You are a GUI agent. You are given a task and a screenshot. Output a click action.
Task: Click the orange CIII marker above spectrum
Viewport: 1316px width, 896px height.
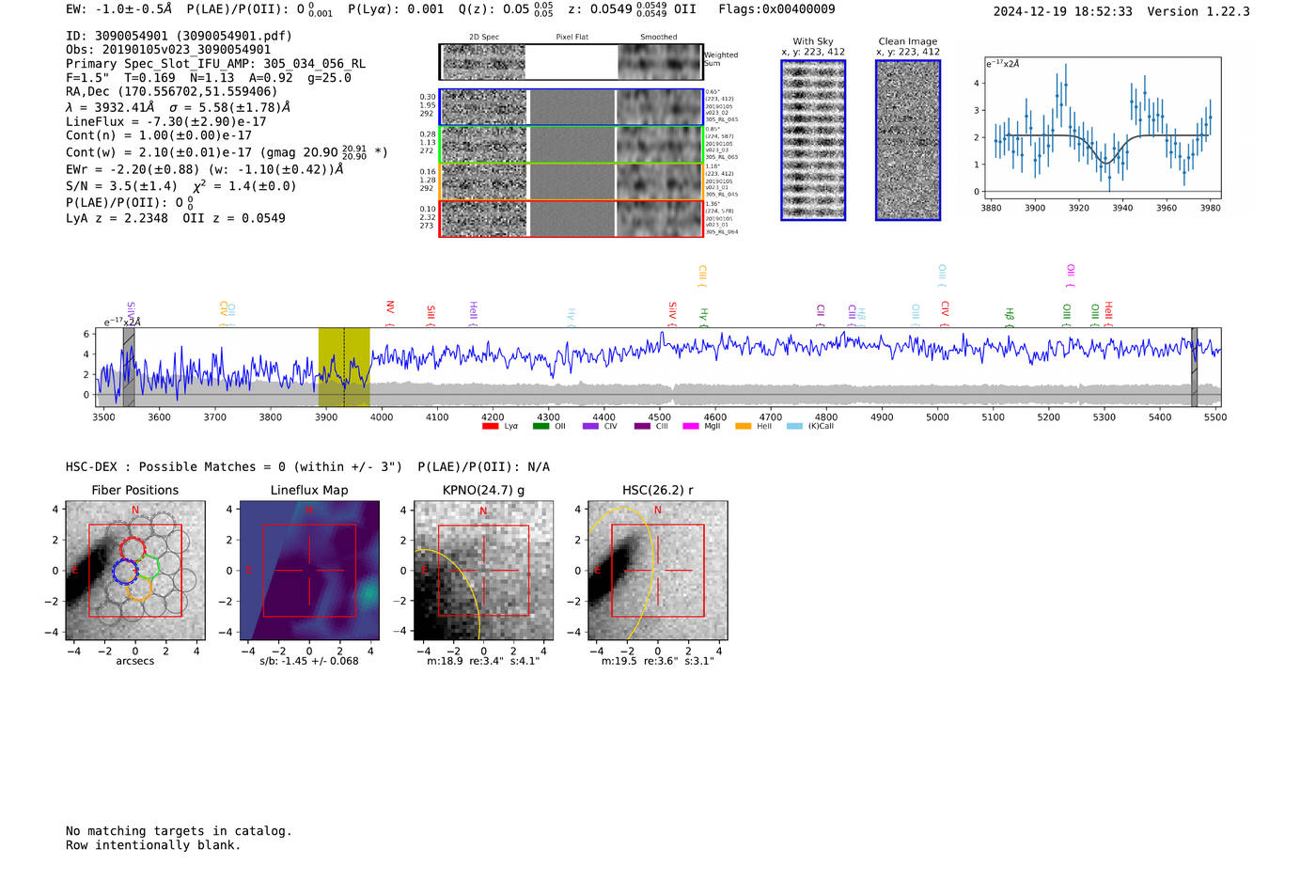(701, 275)
